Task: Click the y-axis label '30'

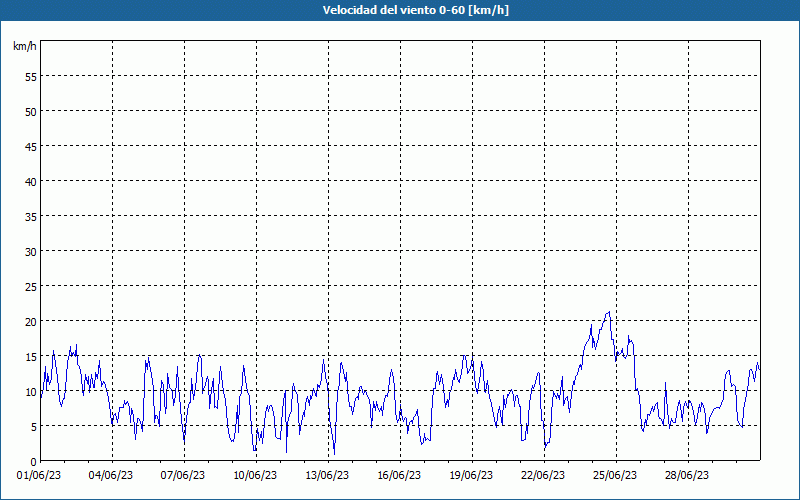Action: (x=31, y=252)
